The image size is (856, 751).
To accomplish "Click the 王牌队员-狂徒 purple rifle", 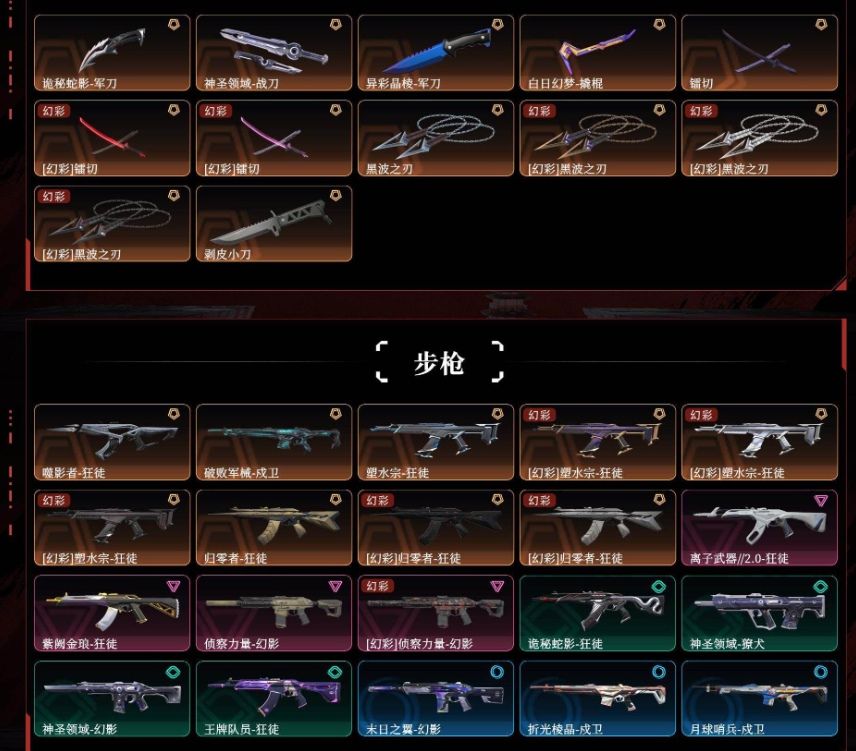I will [x=274, y=693].
